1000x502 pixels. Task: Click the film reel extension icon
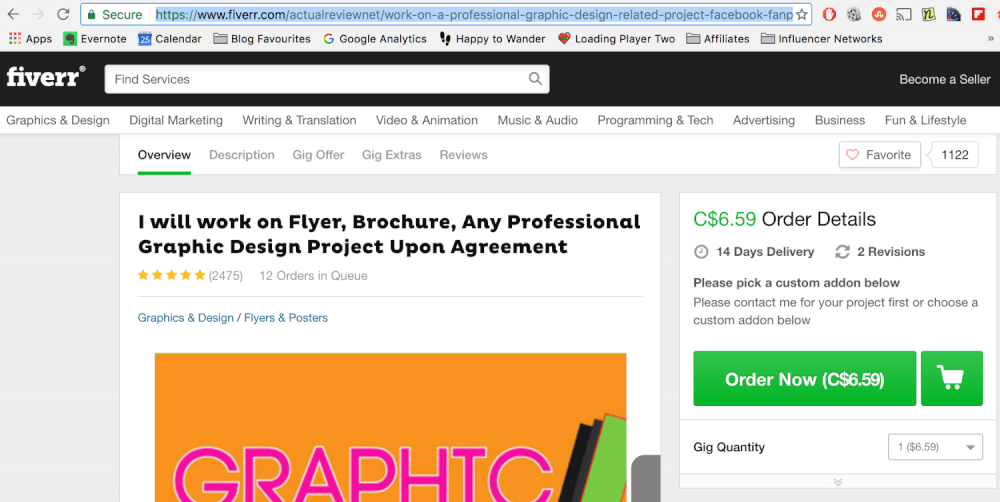click(854, 14)
